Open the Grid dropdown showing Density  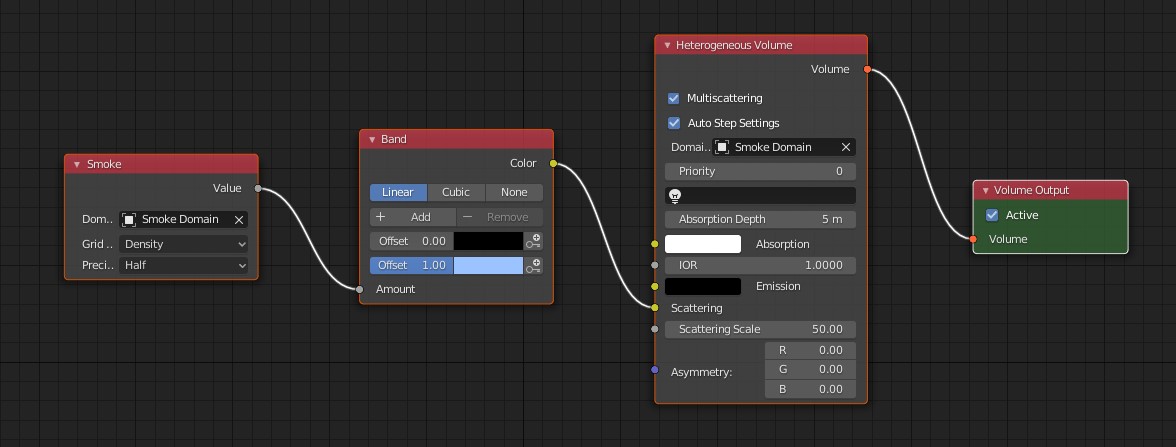tap(183, 244)
